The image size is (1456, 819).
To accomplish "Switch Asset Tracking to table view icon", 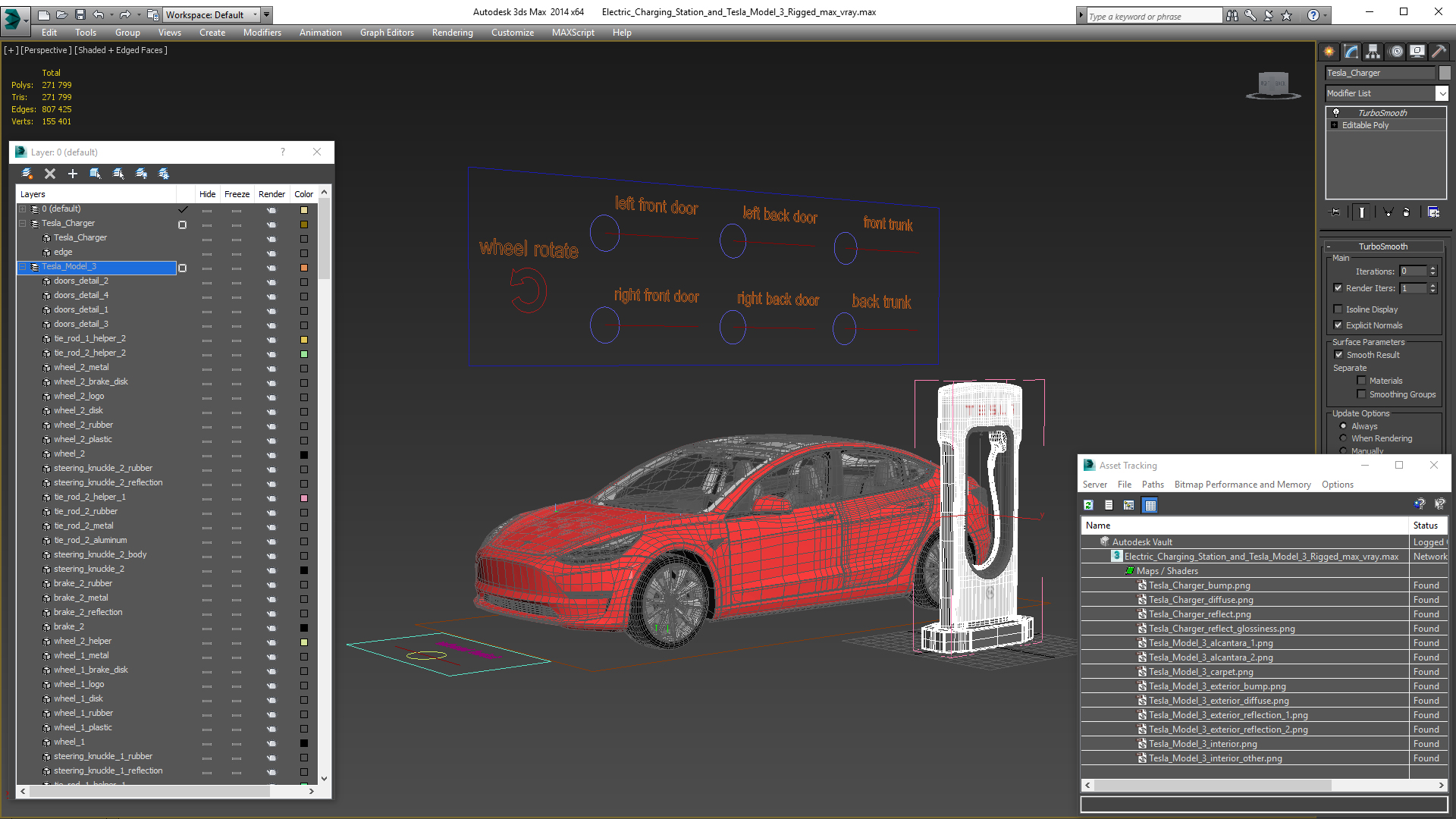I will point(1150,505).
